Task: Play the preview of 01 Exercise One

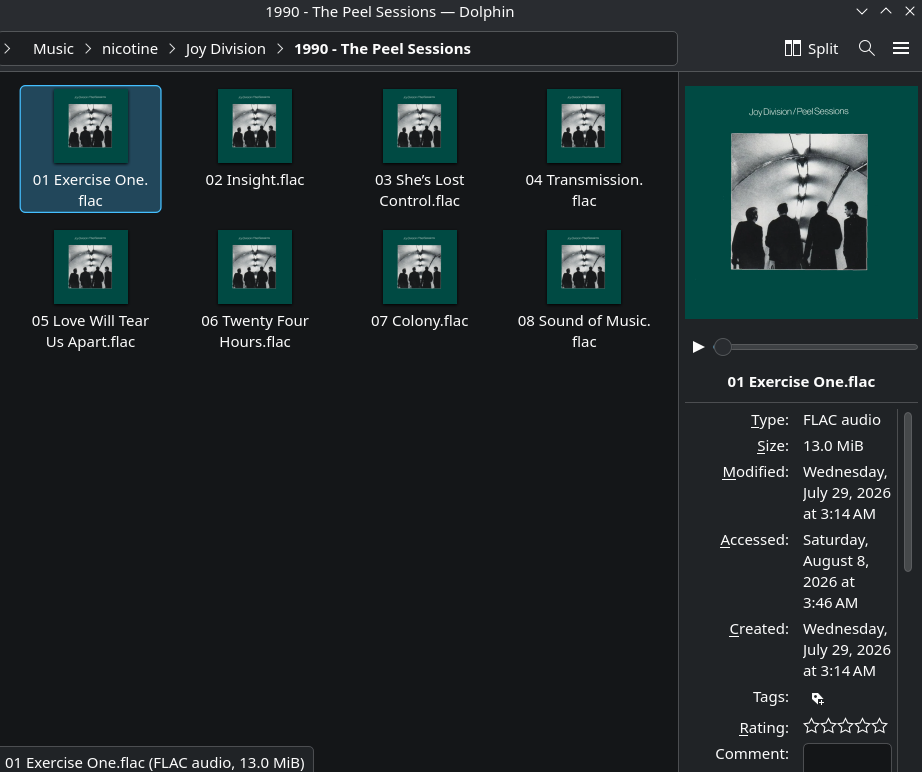Action: tap(698, 347)
